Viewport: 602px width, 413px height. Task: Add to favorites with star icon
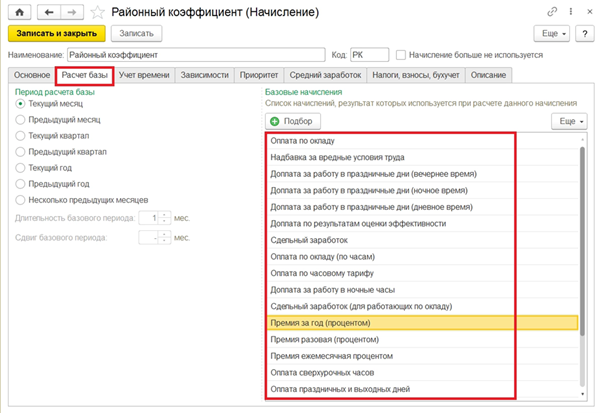(96, 12)
